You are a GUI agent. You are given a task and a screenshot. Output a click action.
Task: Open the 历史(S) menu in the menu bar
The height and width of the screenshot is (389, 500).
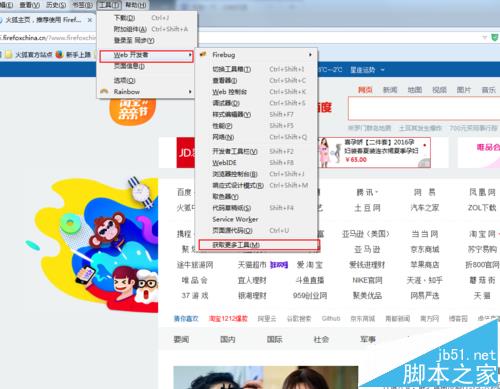56,5
